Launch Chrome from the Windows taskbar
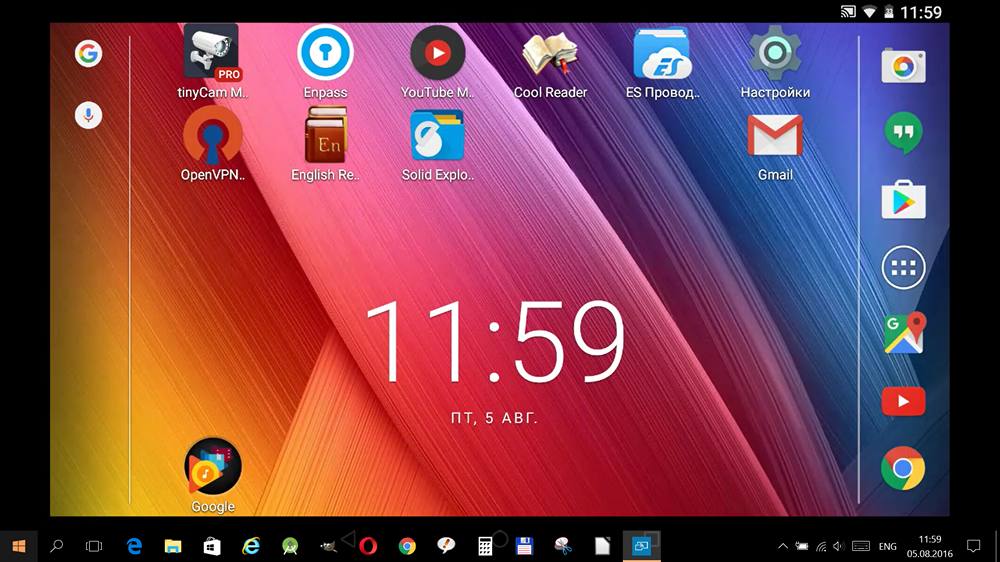1000x562 pixels. coord(407,546)
